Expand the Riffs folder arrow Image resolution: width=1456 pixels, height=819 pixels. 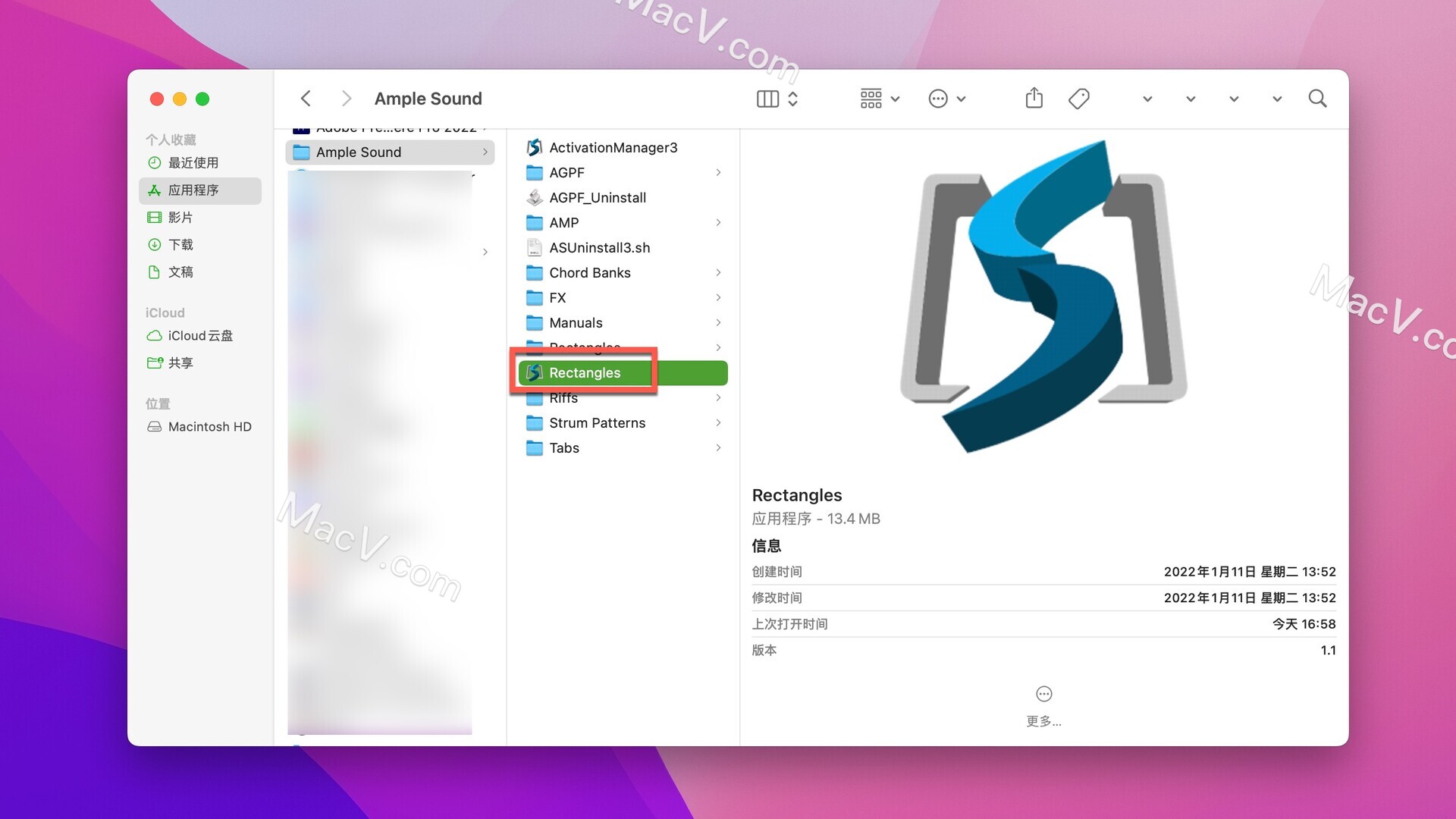click(x=719, y=398)
